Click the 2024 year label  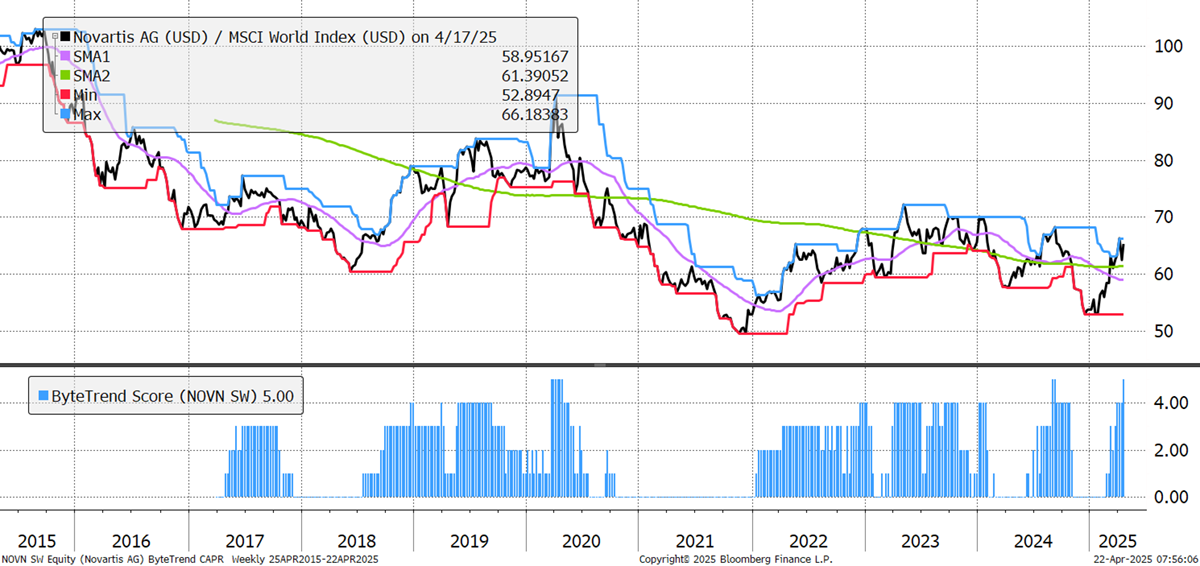pyautogui.click(x=1034, y=540)
